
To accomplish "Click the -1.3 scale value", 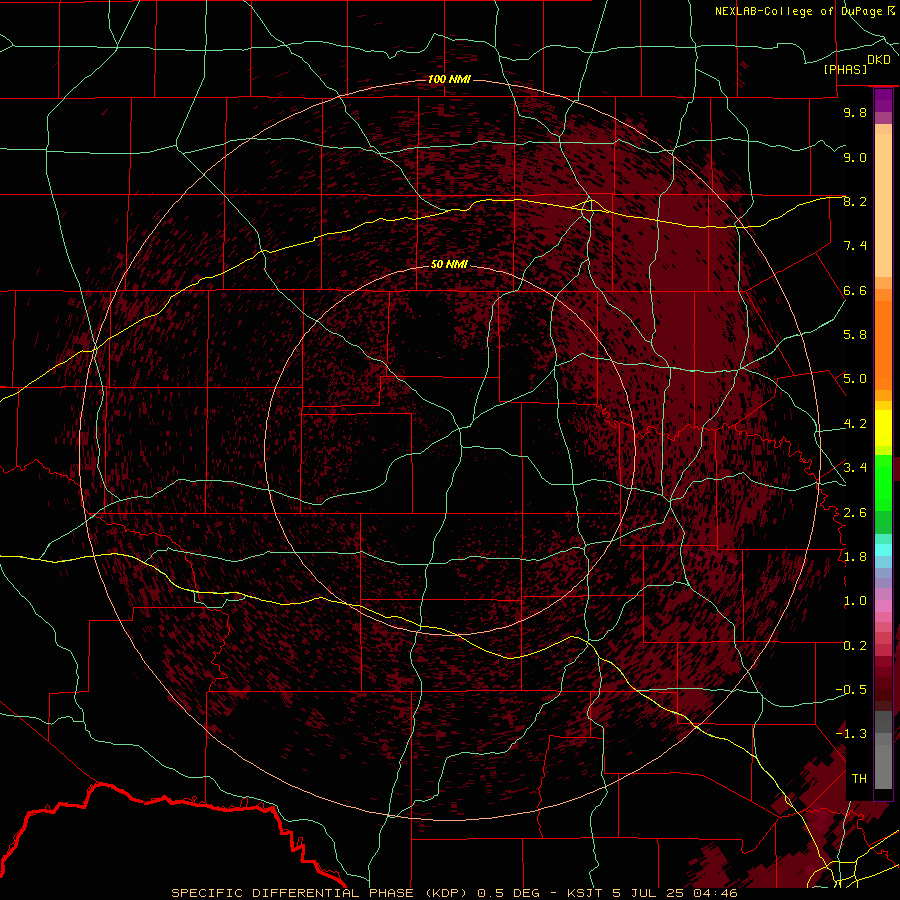I will 851,734.
